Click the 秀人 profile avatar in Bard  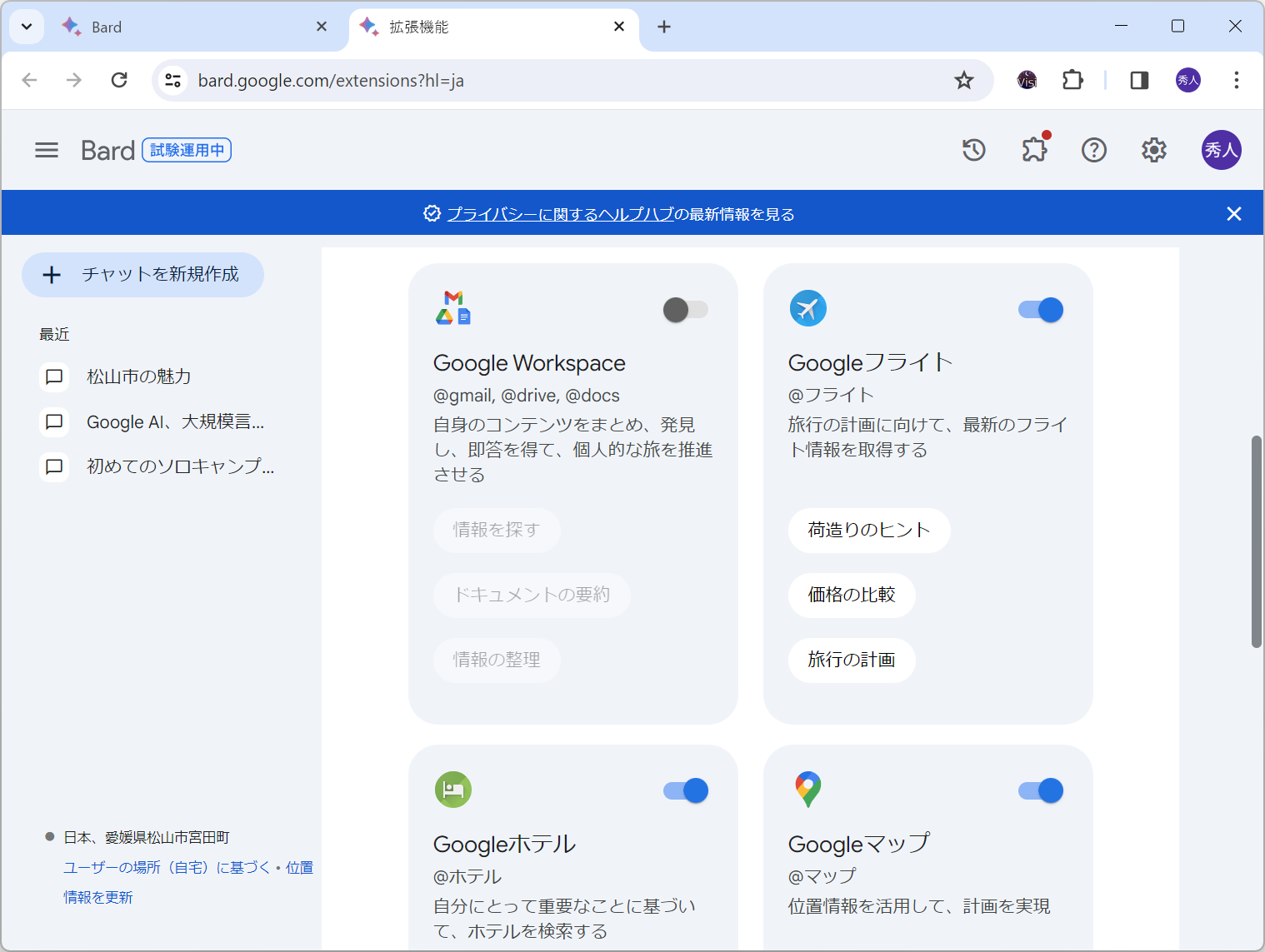point(1221,150)
